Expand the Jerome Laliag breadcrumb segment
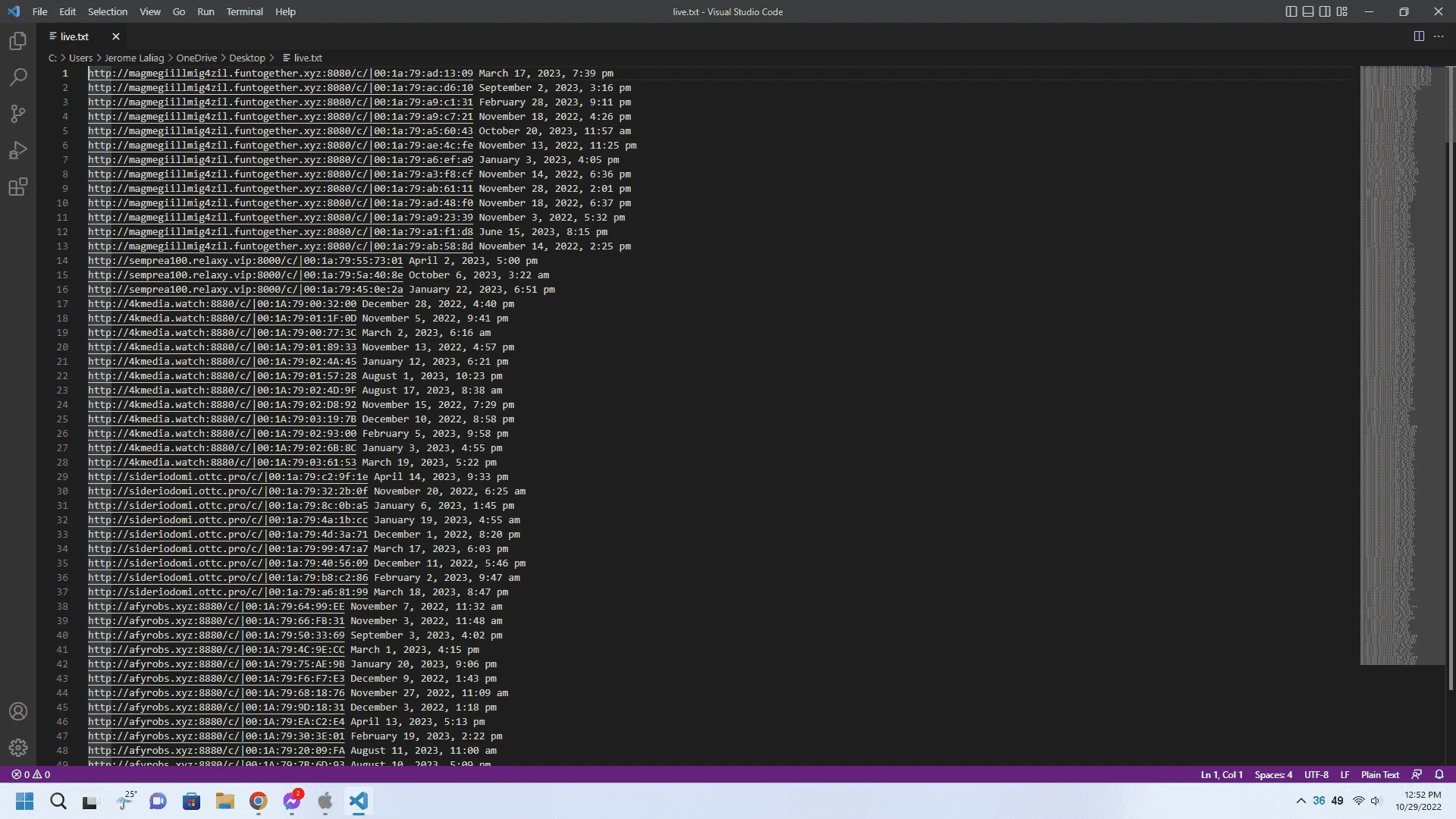 (134, 58)
